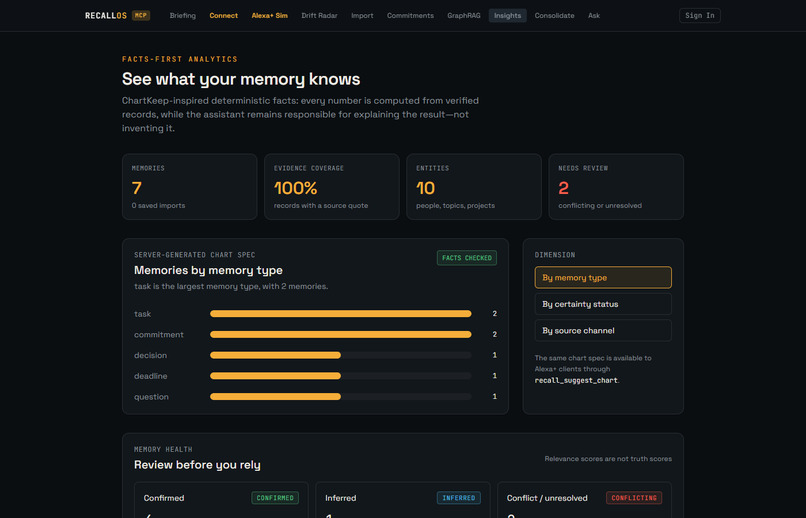
Task: Click the 'question' row label
Action: point(151,397)
